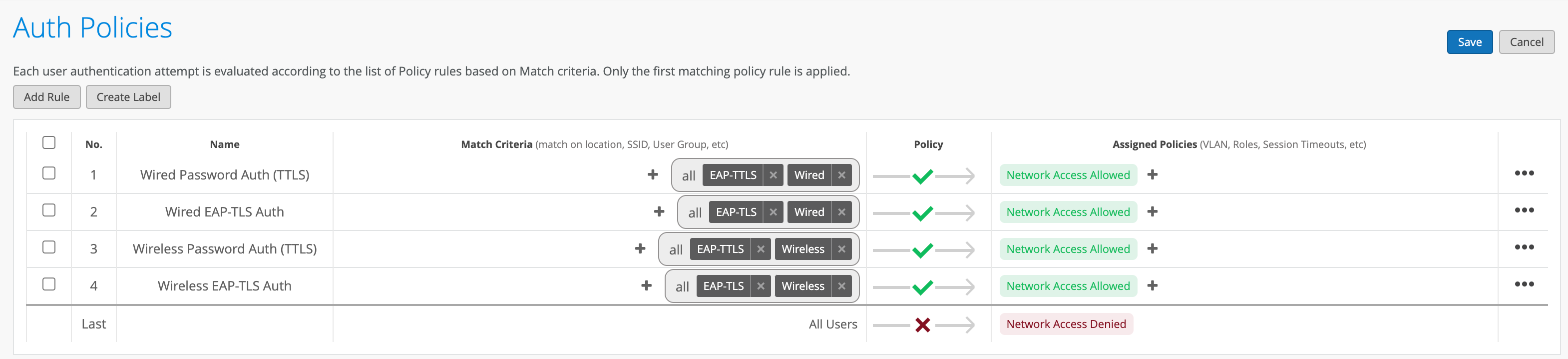Add assigned policy to Wireless Password Auth rule
Screen dimensions: 1568x359
[1152, 248]
